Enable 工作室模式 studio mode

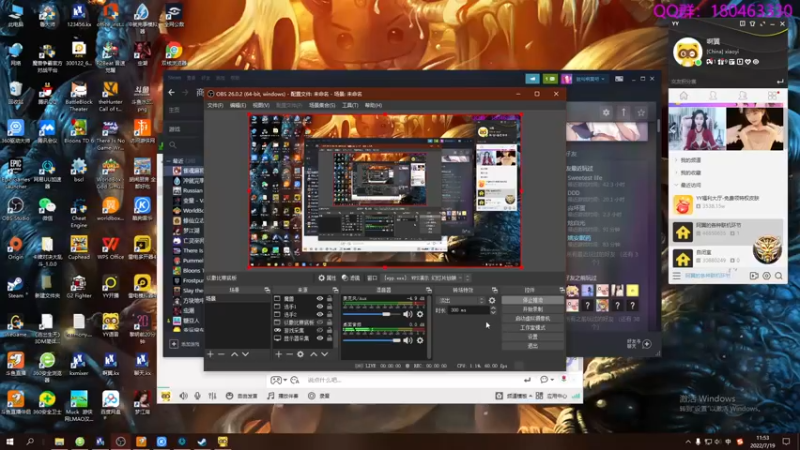tap(532, 328)
